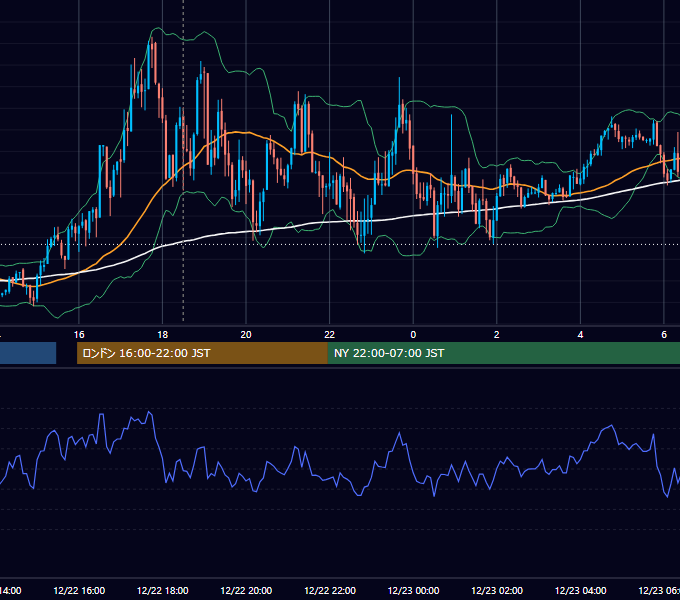The height and width of the screenshot is (600, 680).
Task: Click hour label 0 under price chart
Action: [x=413, y=335]
